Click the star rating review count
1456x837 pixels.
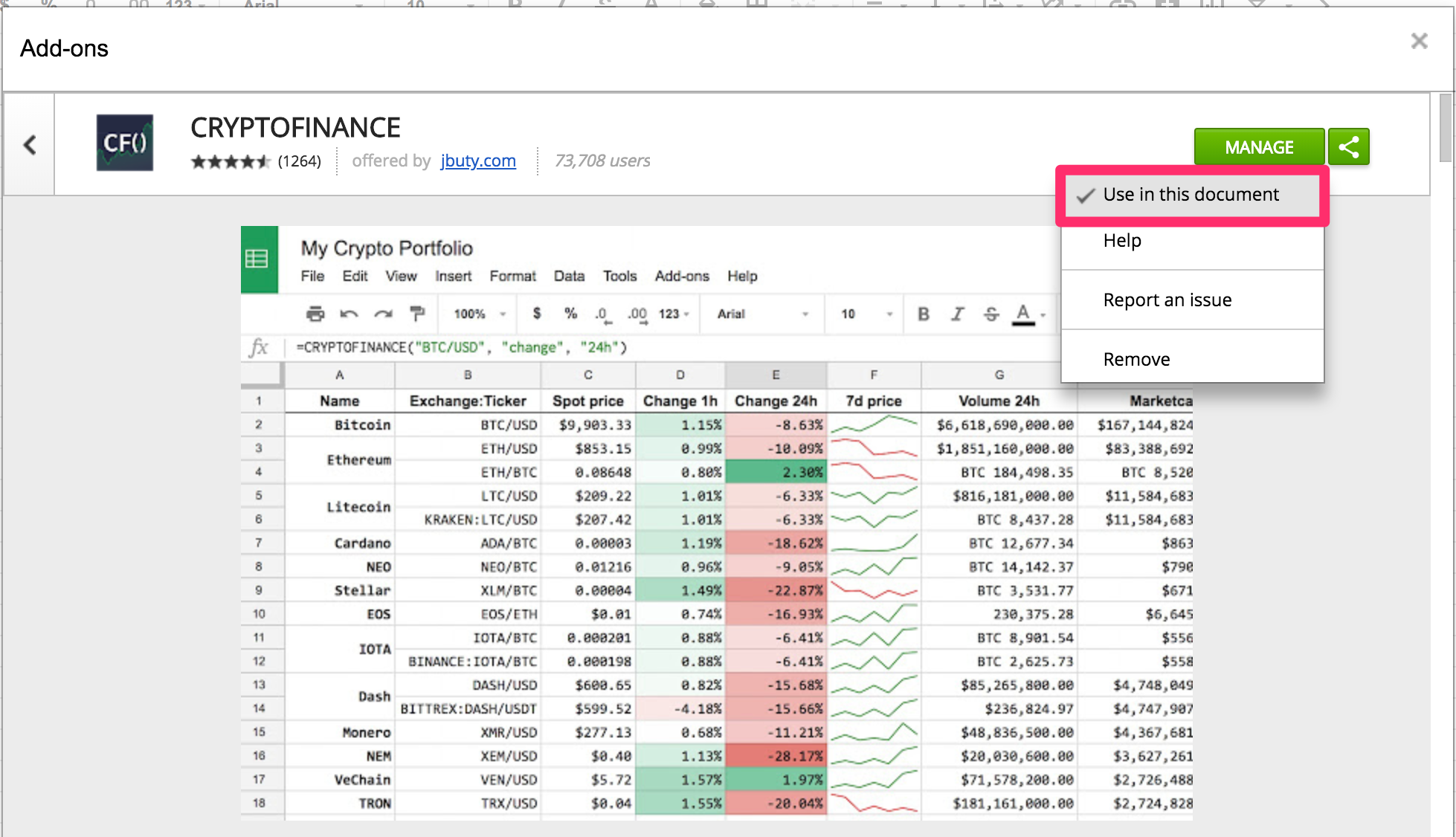point(299,161)
